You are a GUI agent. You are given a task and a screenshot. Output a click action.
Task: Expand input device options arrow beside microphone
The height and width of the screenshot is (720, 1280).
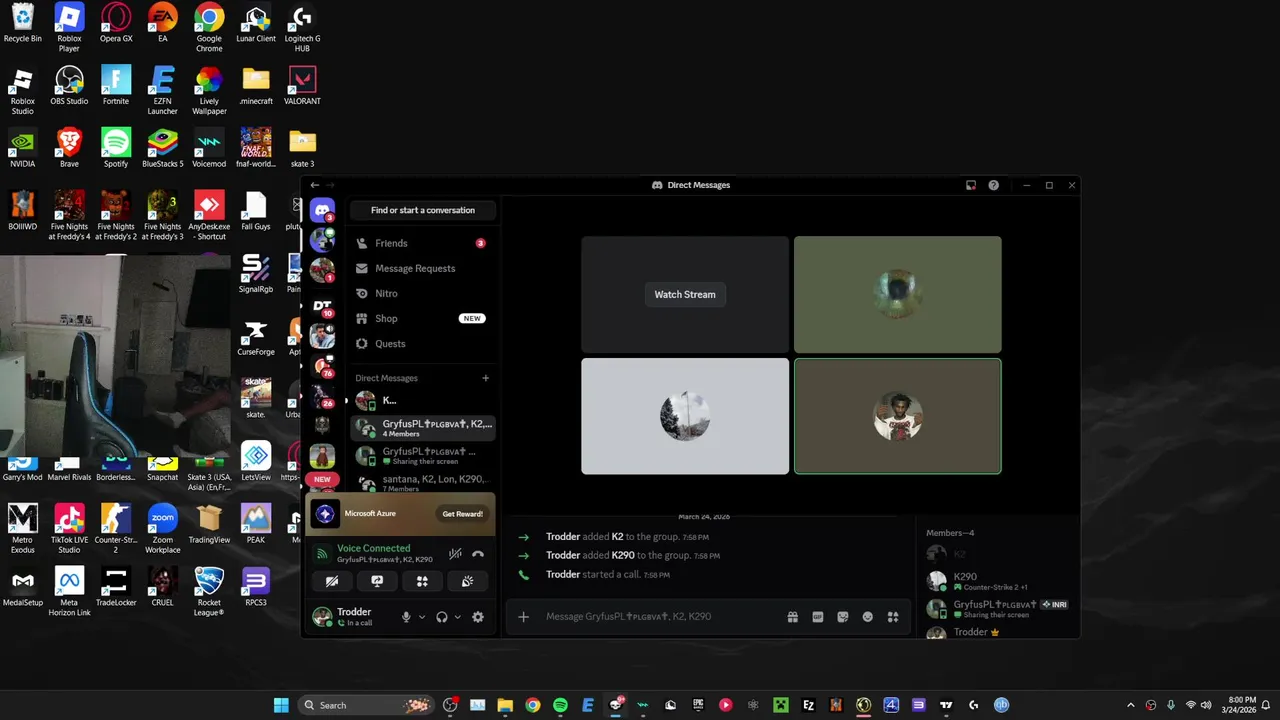pyautogui.click(x=422, y=617)
